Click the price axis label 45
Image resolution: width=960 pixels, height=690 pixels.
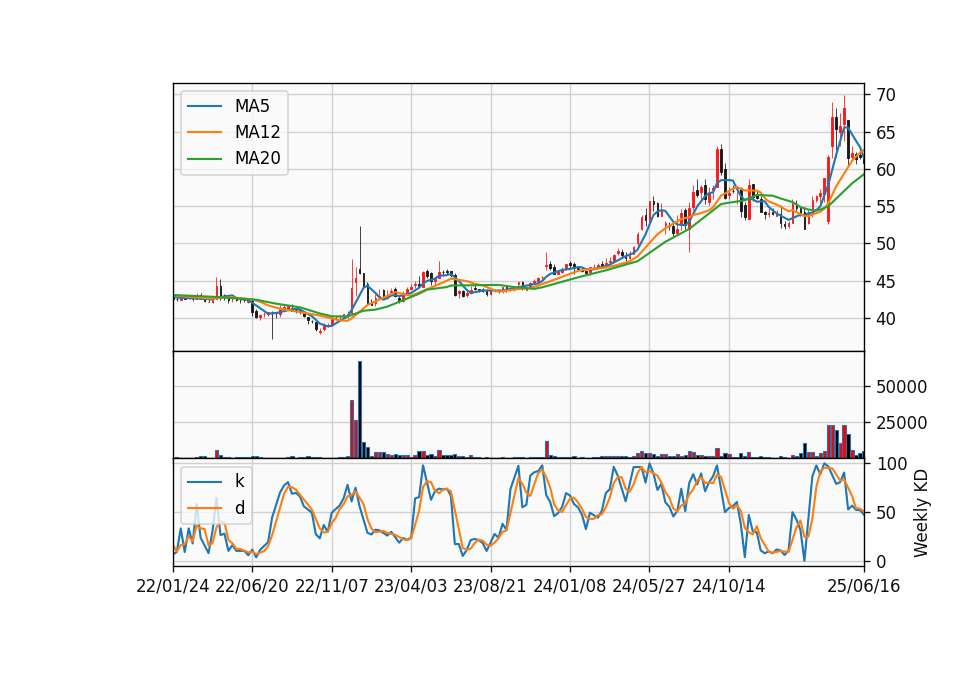coord(885,282)
